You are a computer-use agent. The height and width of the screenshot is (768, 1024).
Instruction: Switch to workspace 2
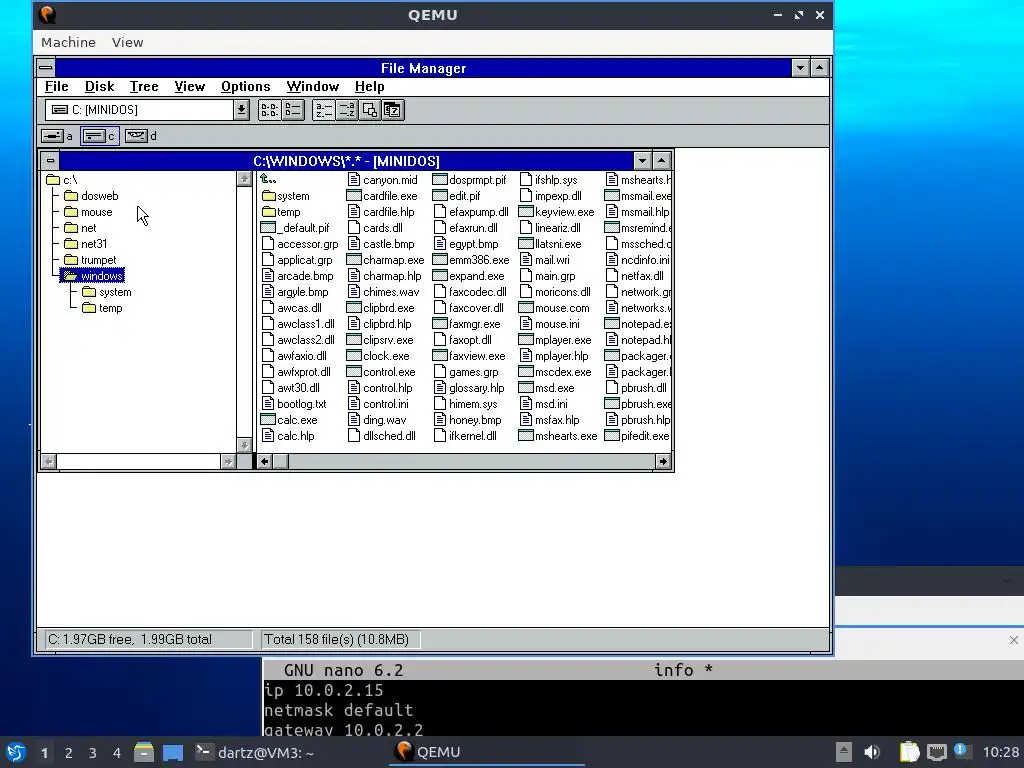click(x=69, y=753)
